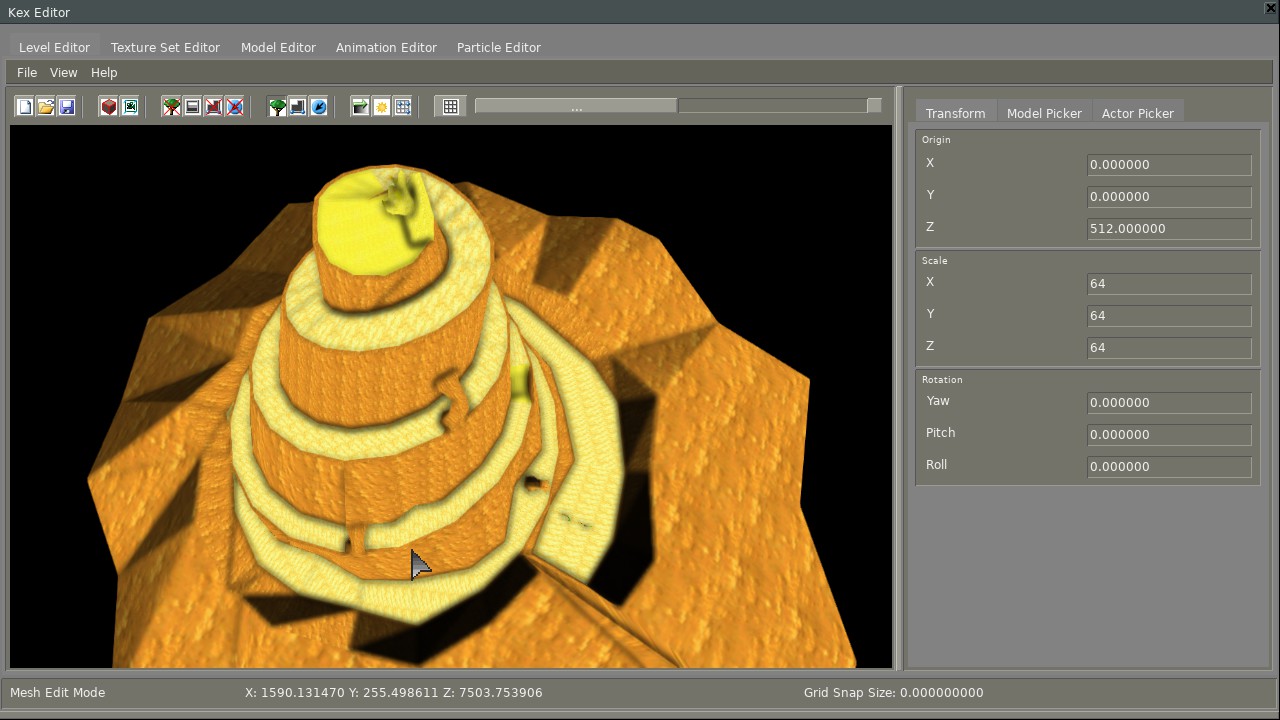Click the Origin Z input field
Image resolution: width=1280 pixels, height=720 pixels.
click(x=1168, y=229)
